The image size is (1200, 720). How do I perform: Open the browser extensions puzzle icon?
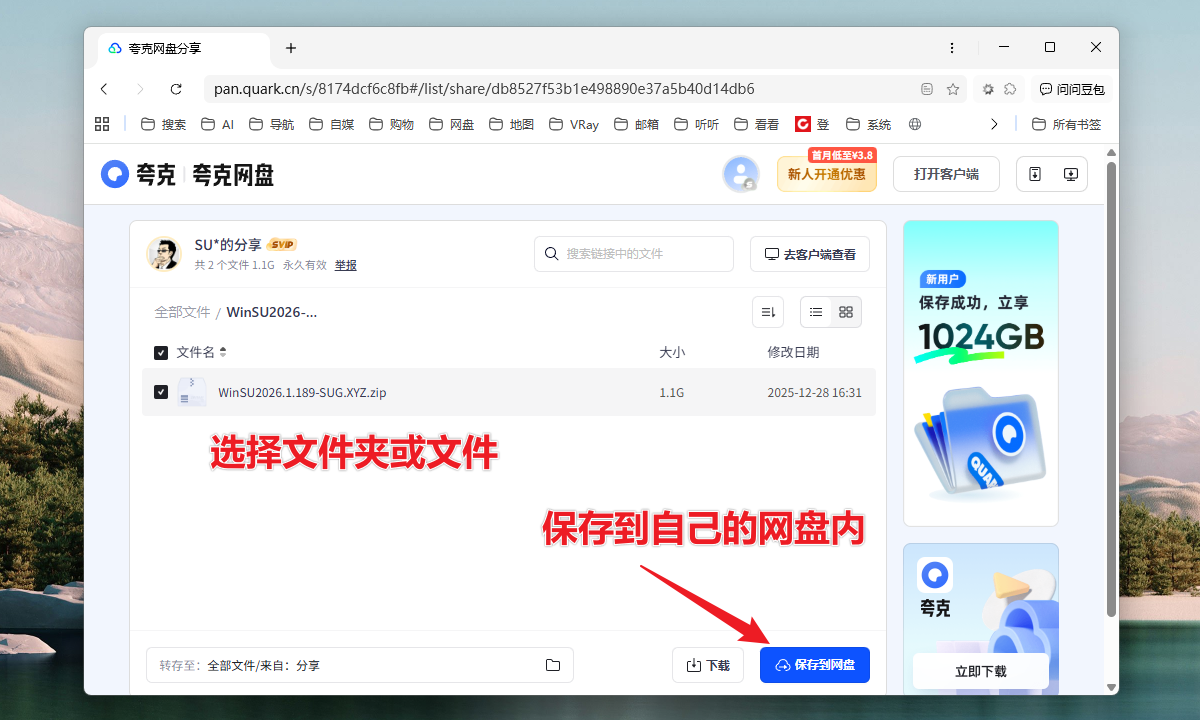point(1010,89)
